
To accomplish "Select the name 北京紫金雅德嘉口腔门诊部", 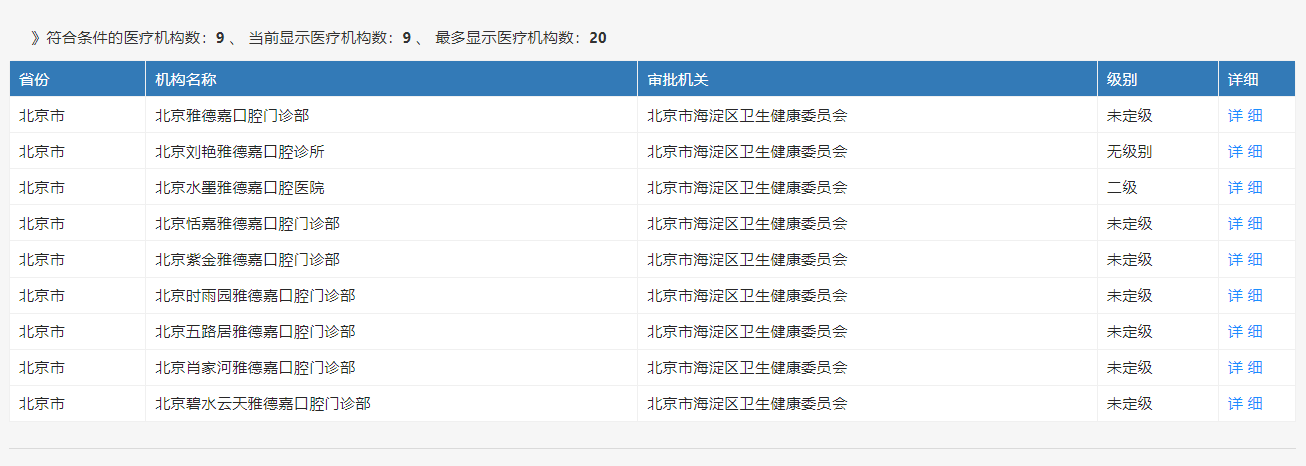I will pos(247,259).
